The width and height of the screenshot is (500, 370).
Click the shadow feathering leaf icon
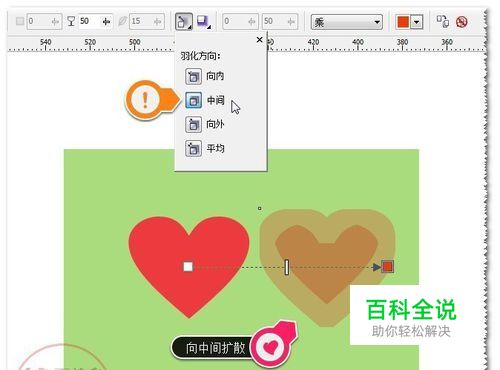[x=122, y=21]
